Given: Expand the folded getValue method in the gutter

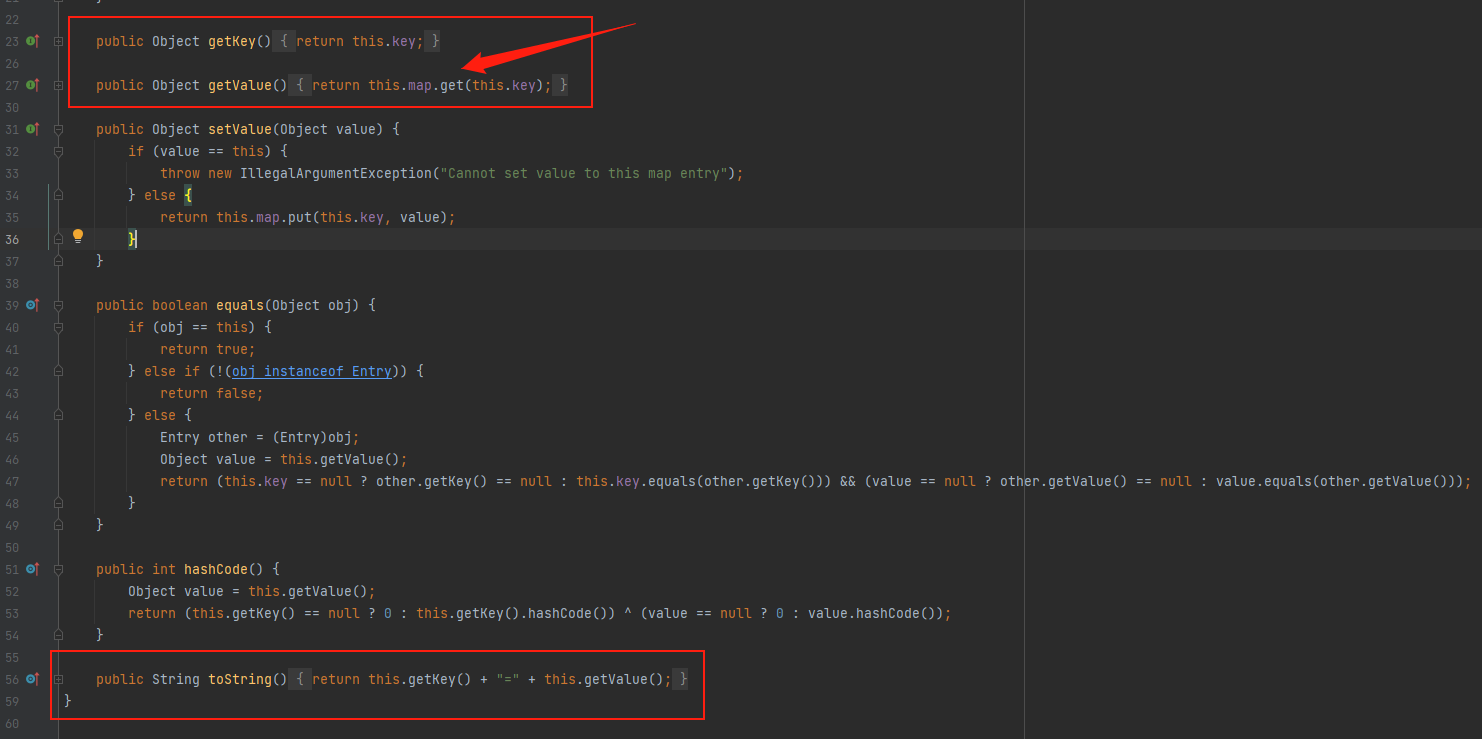Looking at the screenshot, I should (58, 85).
